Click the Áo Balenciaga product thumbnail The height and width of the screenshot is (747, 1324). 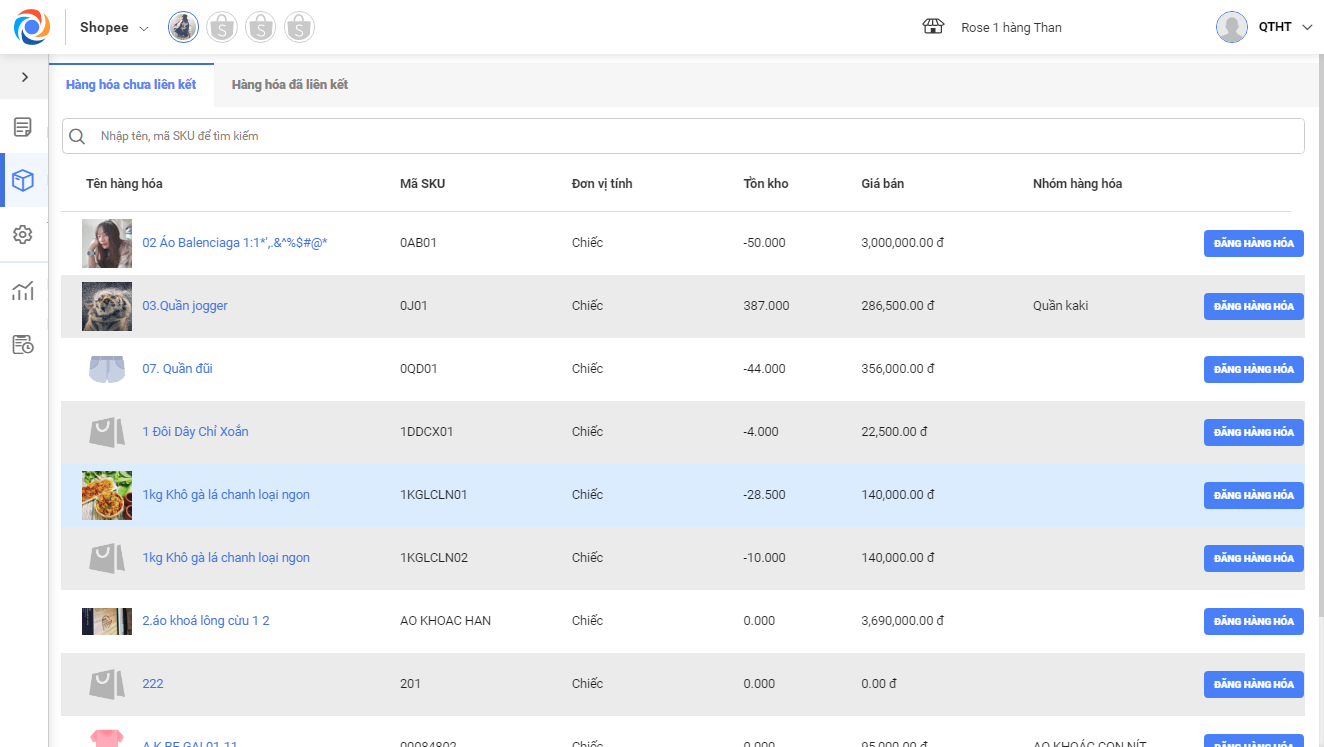click(107, 243)
